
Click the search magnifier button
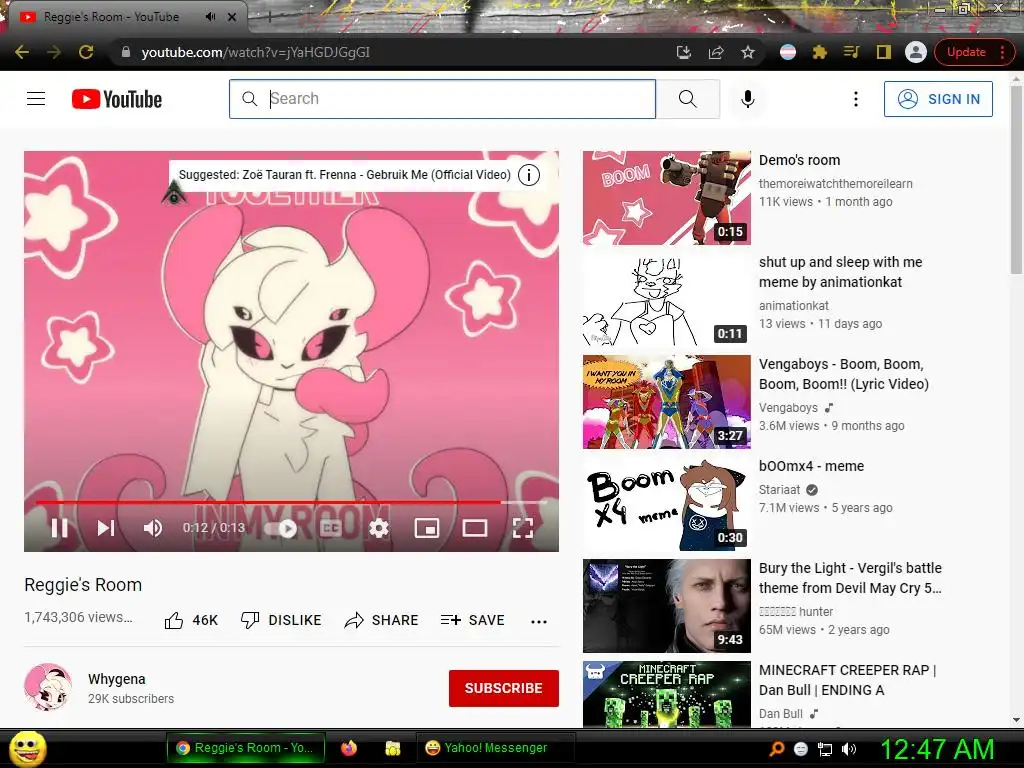[x=688, y=99]
